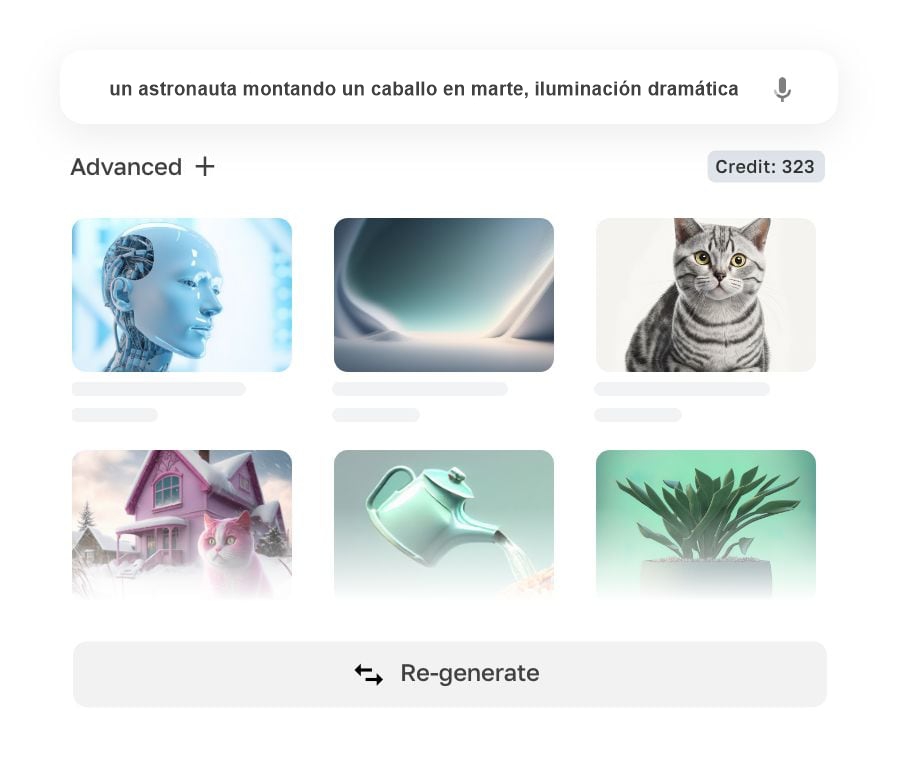Click the long title placeholder under teal landscape
Image resolution: width=898 pixels, height=760 pixels.
(x=420, y=389)
